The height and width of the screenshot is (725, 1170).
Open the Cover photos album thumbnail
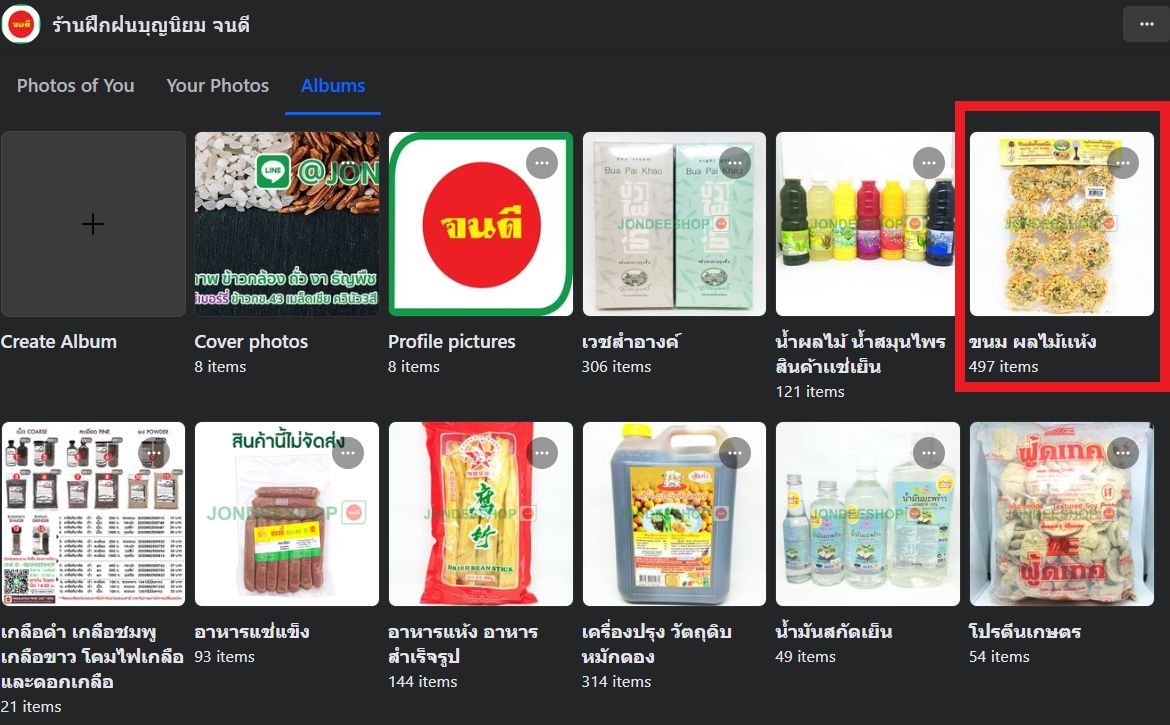[x=287, y=224]
